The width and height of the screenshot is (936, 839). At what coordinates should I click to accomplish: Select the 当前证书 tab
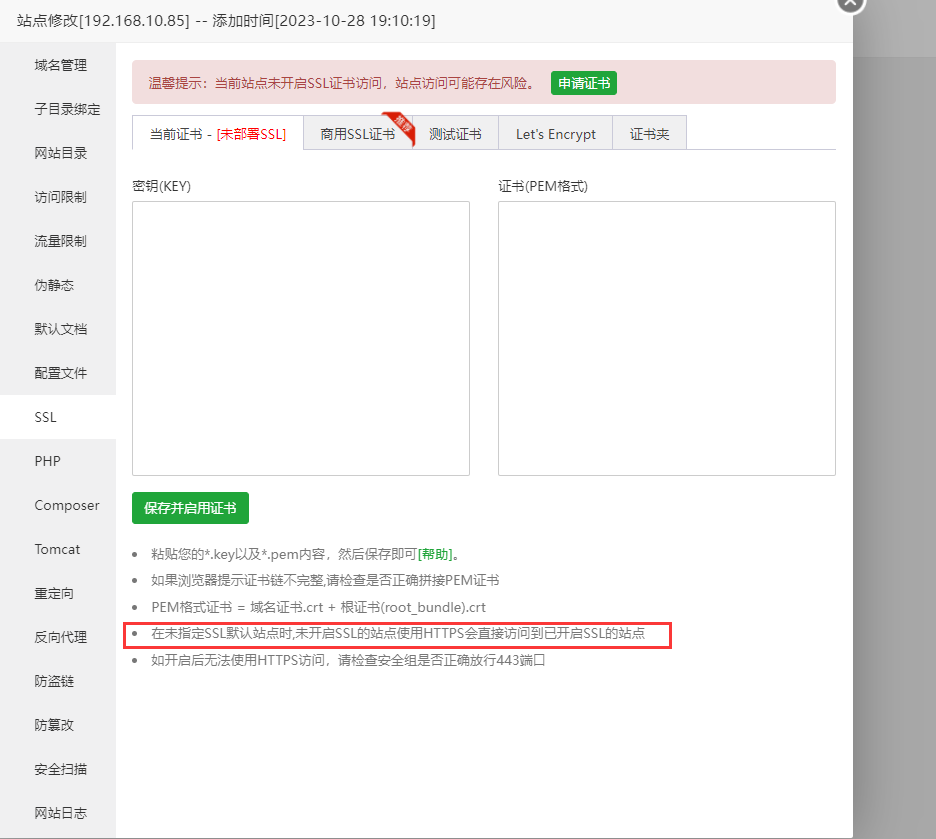tap(218, 134)
